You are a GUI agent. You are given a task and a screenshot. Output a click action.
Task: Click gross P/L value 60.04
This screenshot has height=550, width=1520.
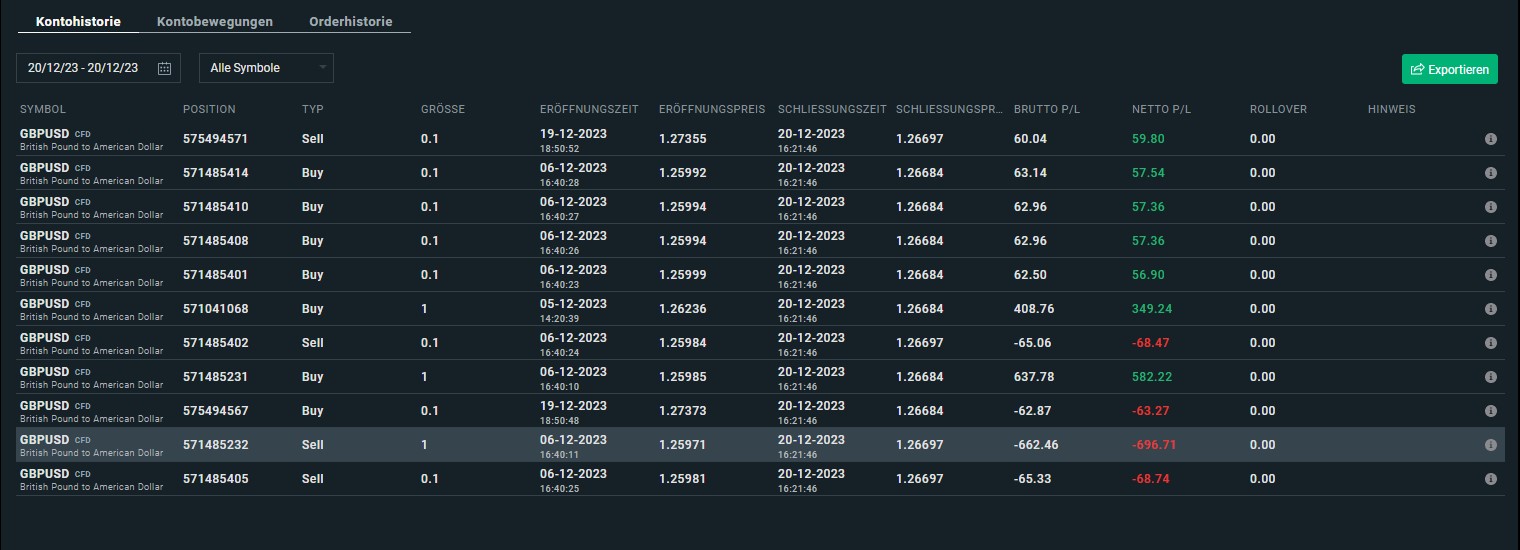[1030, 139]
